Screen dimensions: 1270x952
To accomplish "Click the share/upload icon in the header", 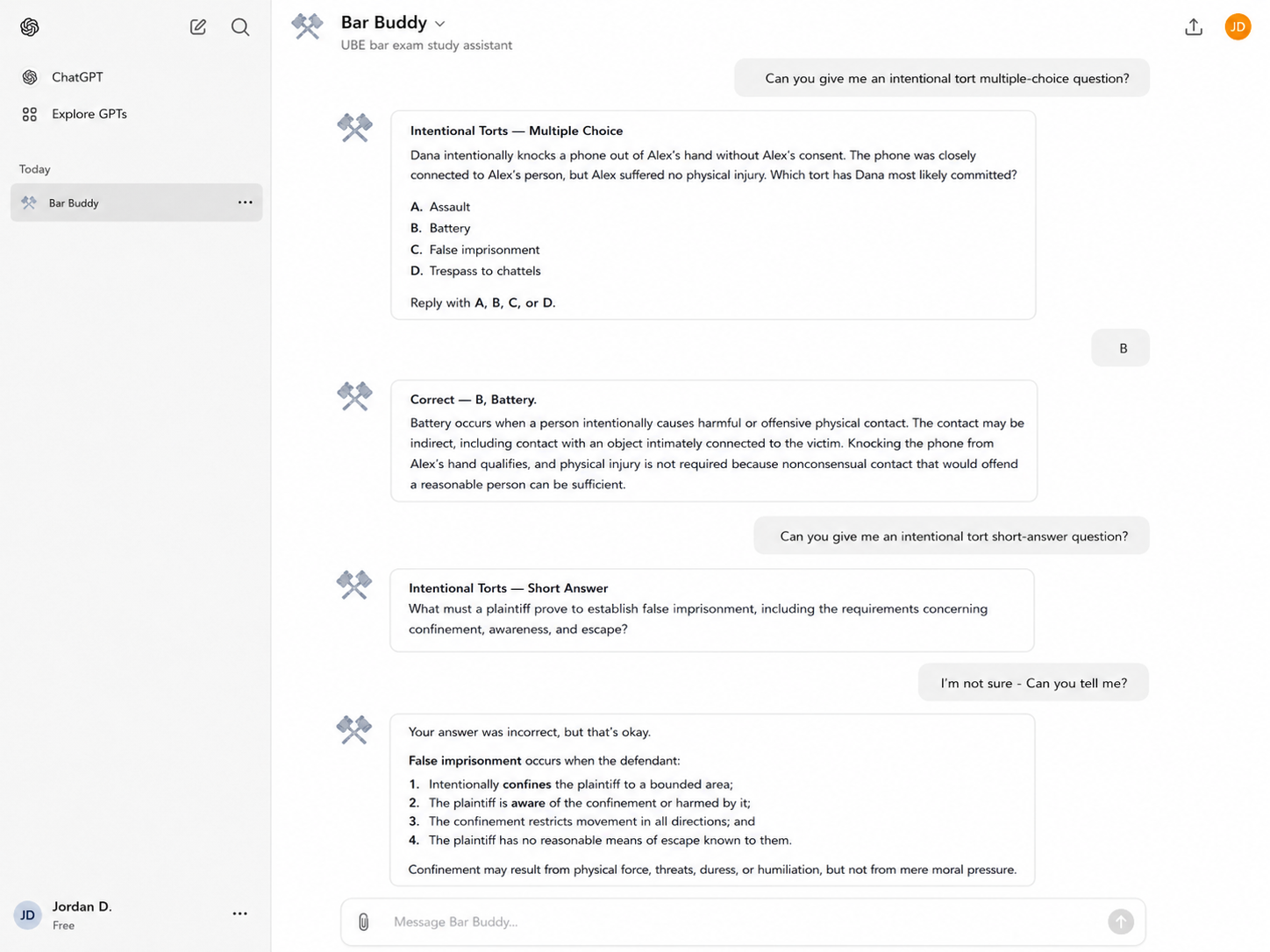I will (x=1194, y=27).
